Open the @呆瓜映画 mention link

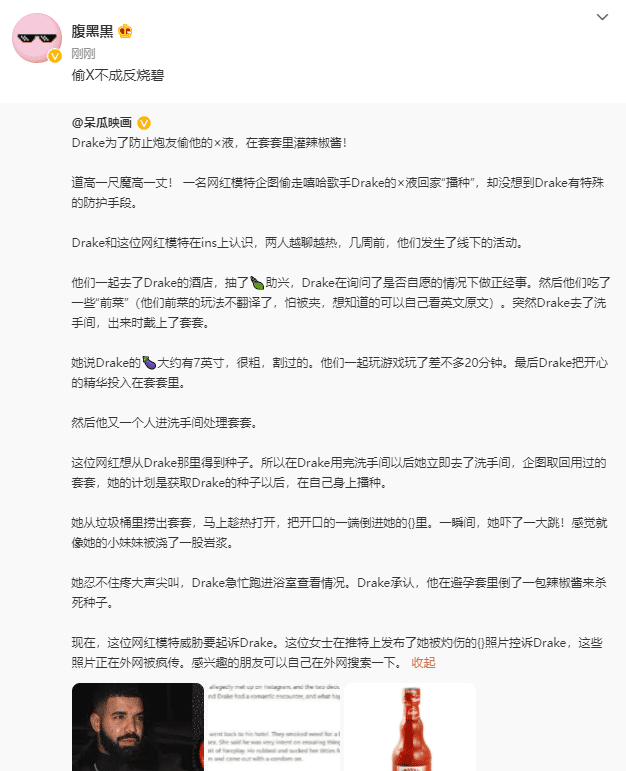coord(102,122)
